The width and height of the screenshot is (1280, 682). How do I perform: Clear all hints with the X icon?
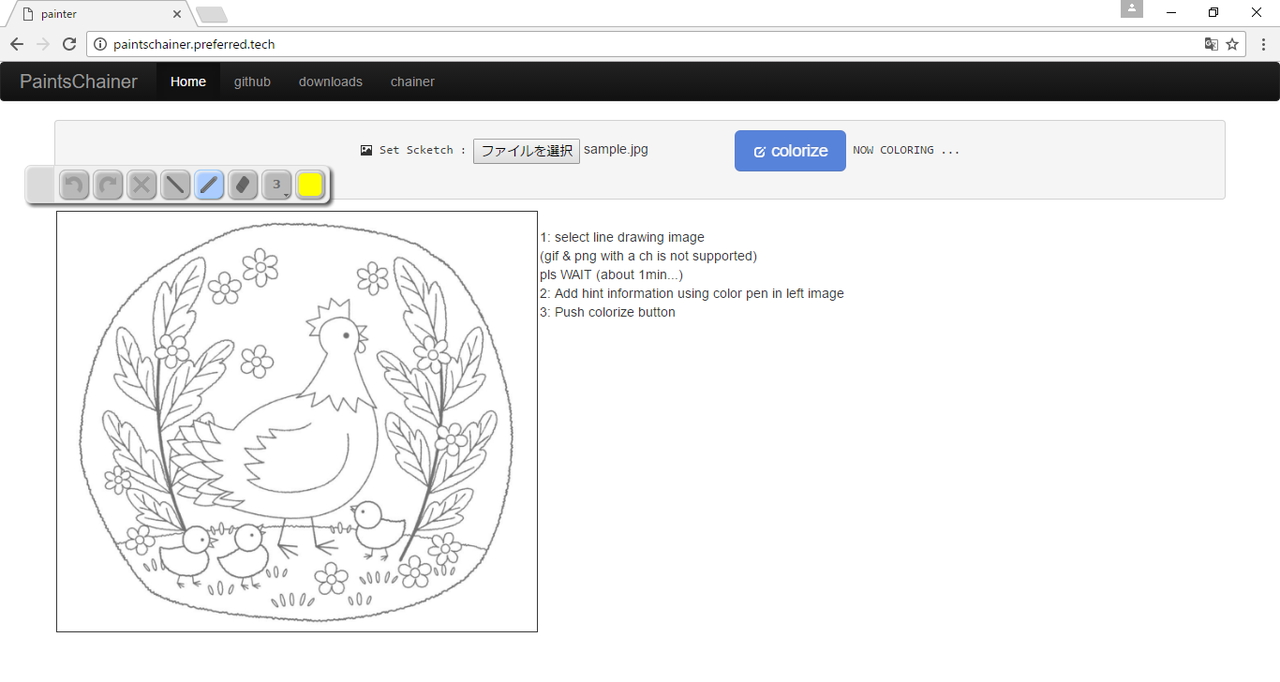coord(141,185)
